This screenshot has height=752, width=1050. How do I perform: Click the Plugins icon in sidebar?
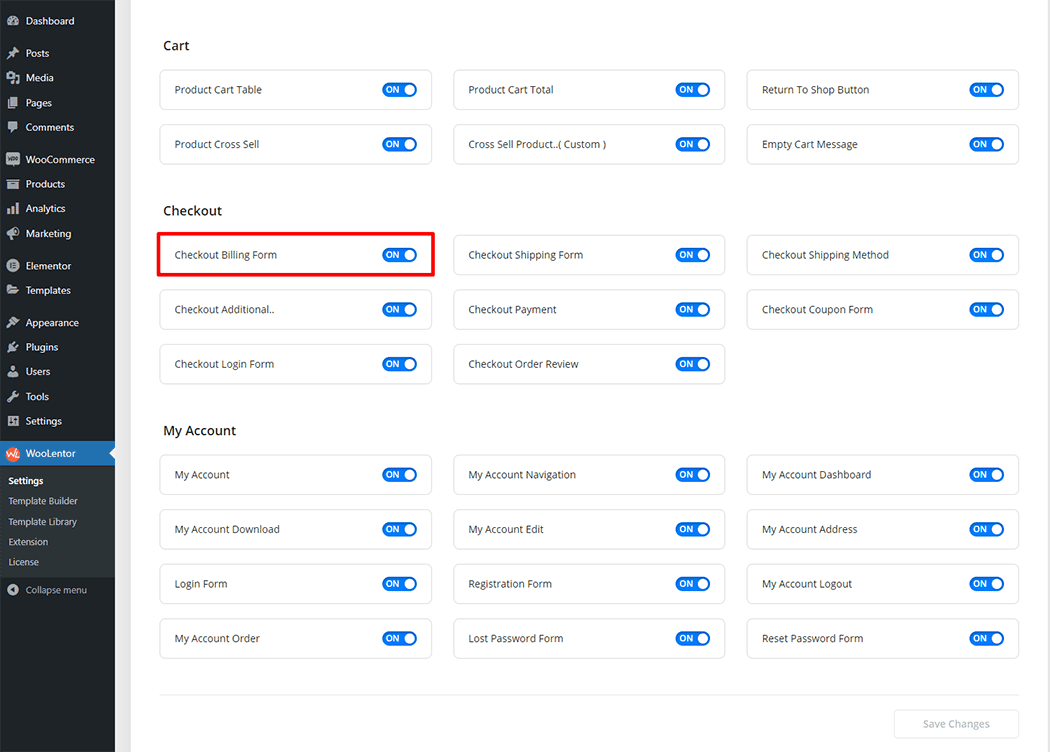[13, 347]
